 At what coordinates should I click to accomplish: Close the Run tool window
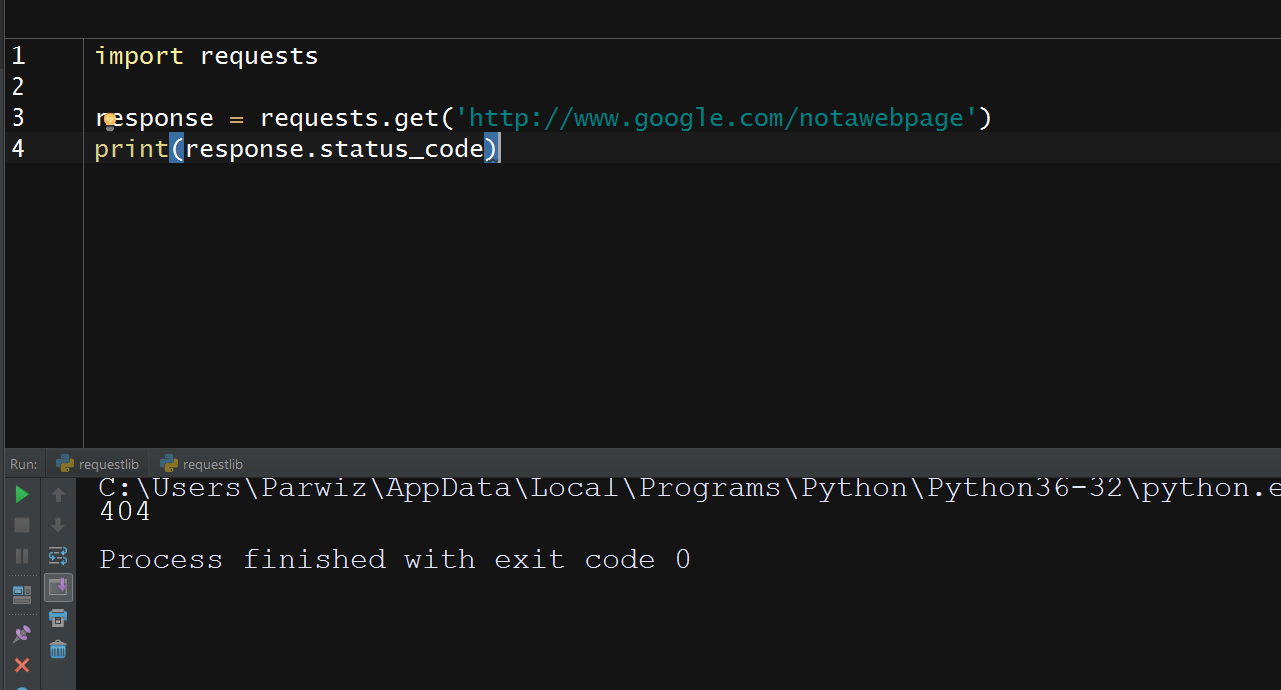tap(21, 665)
